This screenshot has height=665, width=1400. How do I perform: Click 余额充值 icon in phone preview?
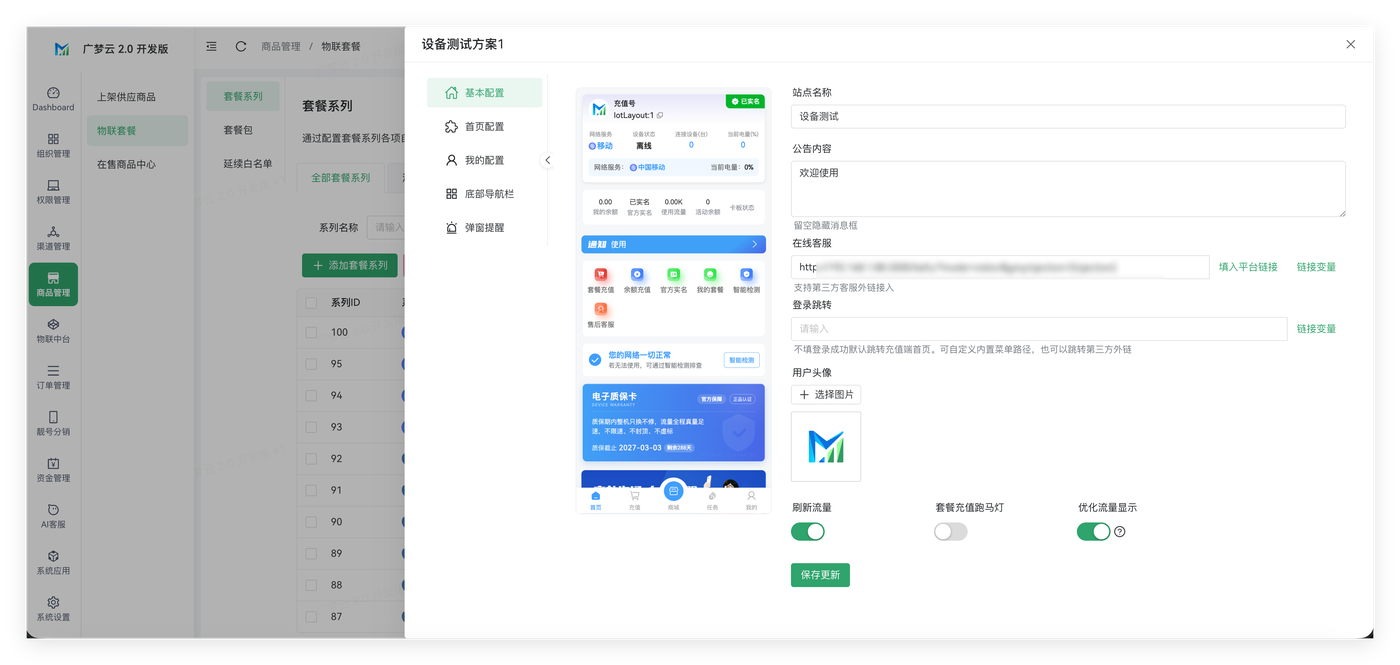tap(637, 274)
